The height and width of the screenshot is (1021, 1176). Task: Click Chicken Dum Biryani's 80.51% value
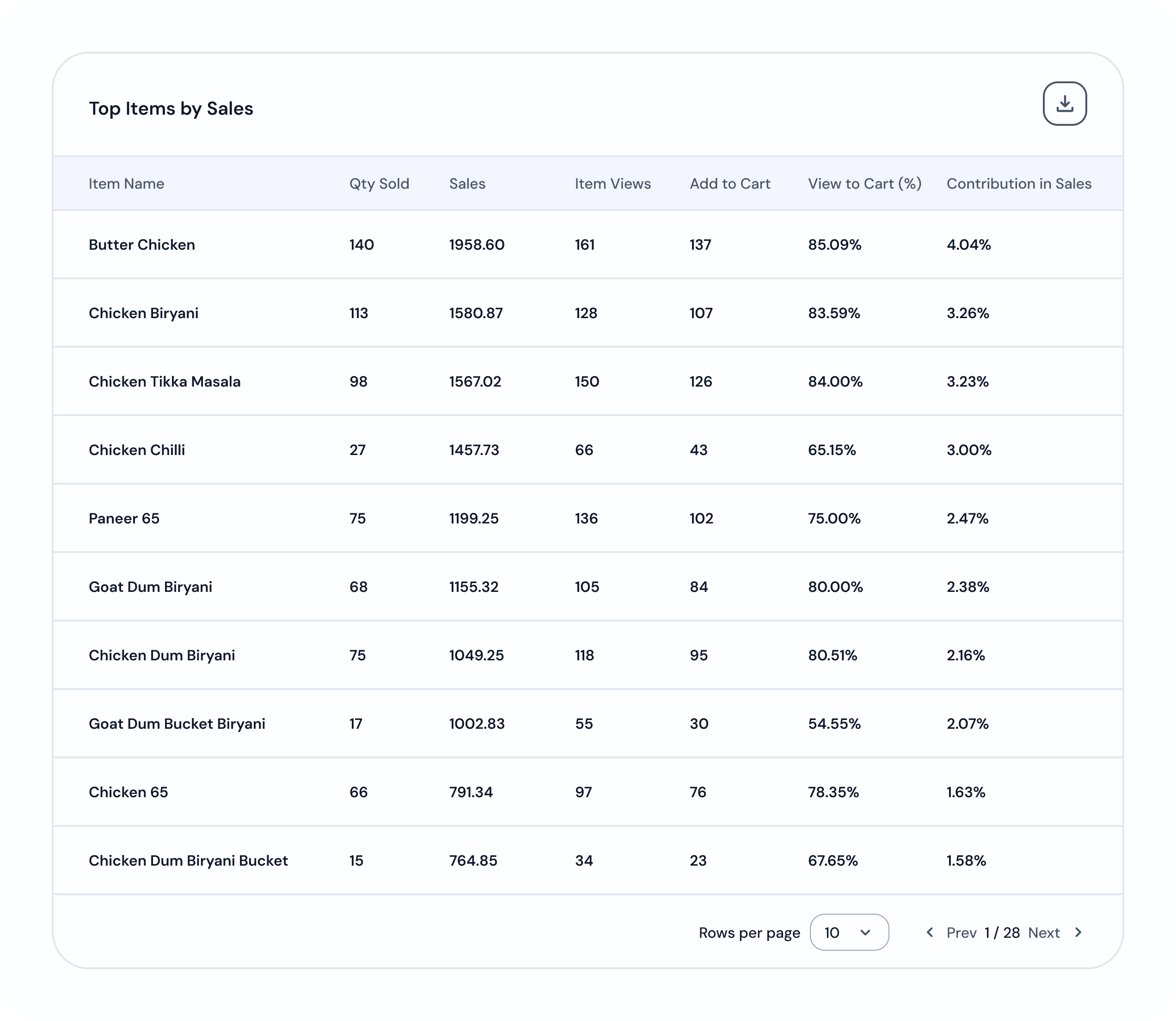click(x=832, y=655)
